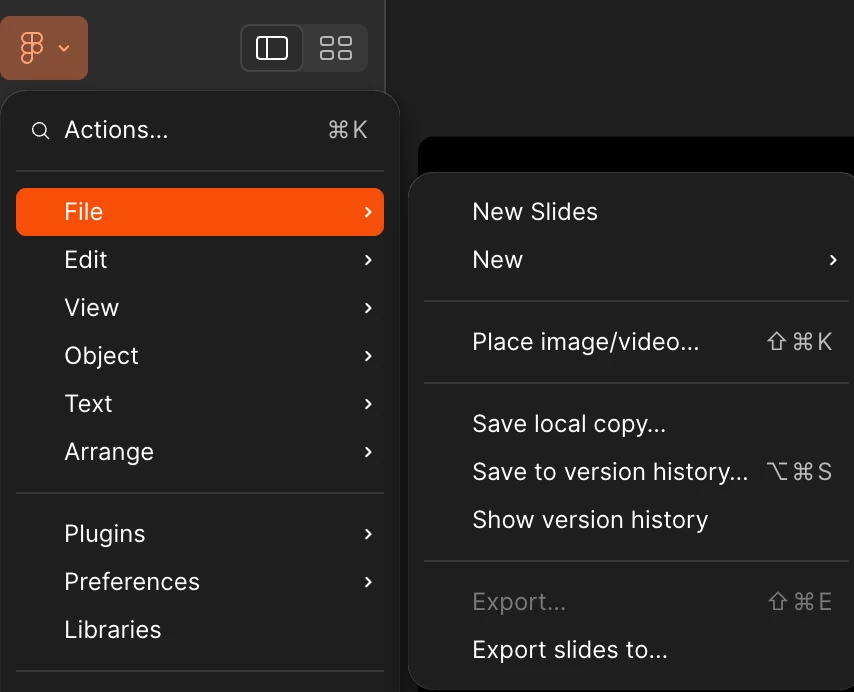Click the magnifier icon beside Actions
Image resolution: width=854 pixels, height=692 pixels.
[x=40, y=131]
